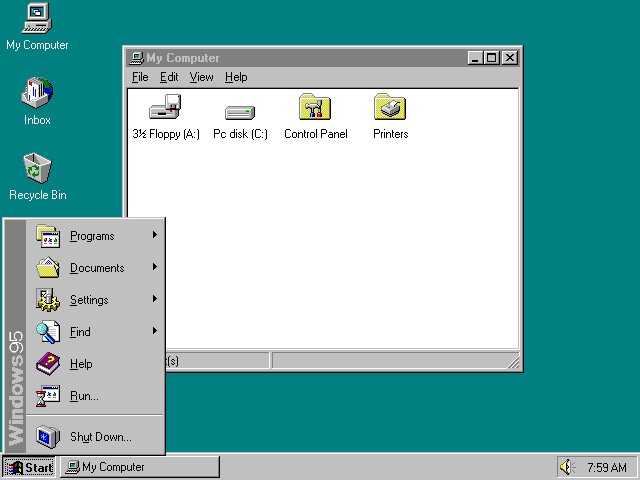Open the 3½ Floppy (A:) drive icon

click(165, 108)
